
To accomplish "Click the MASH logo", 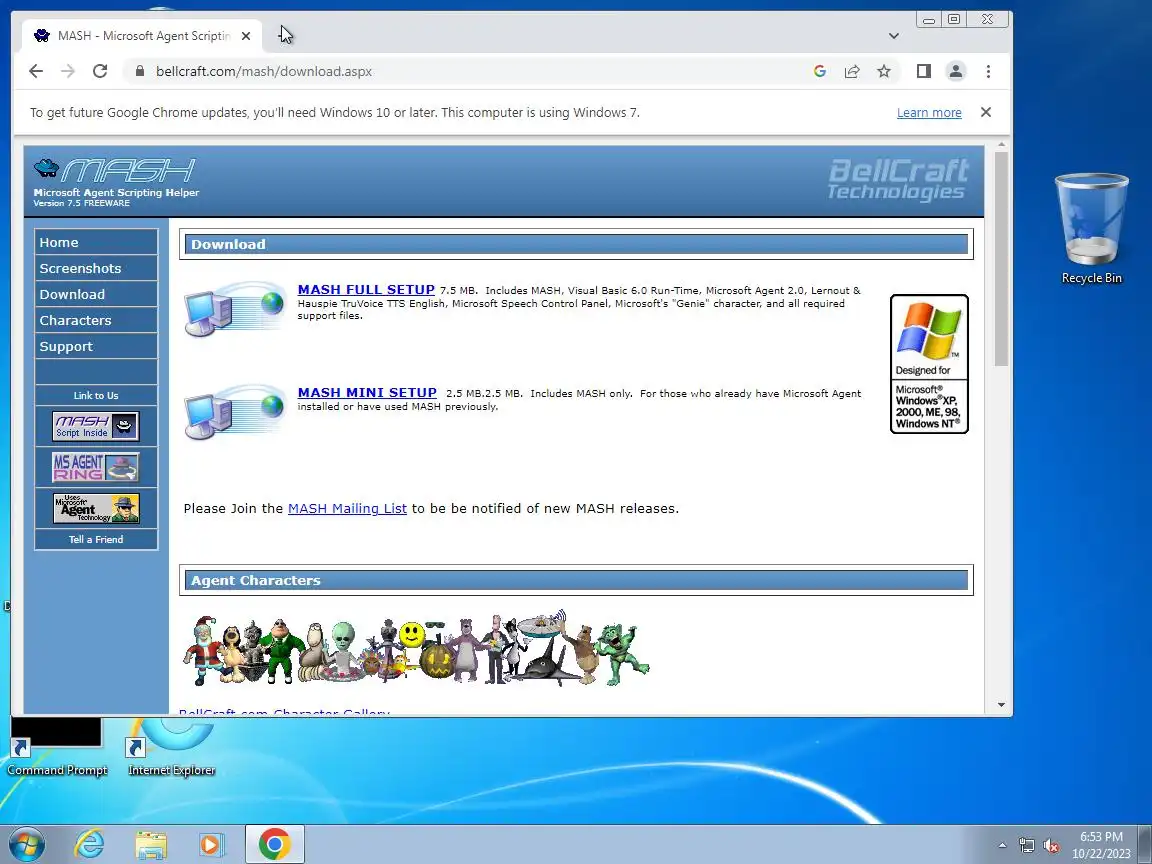I will [x=115, y=181].
